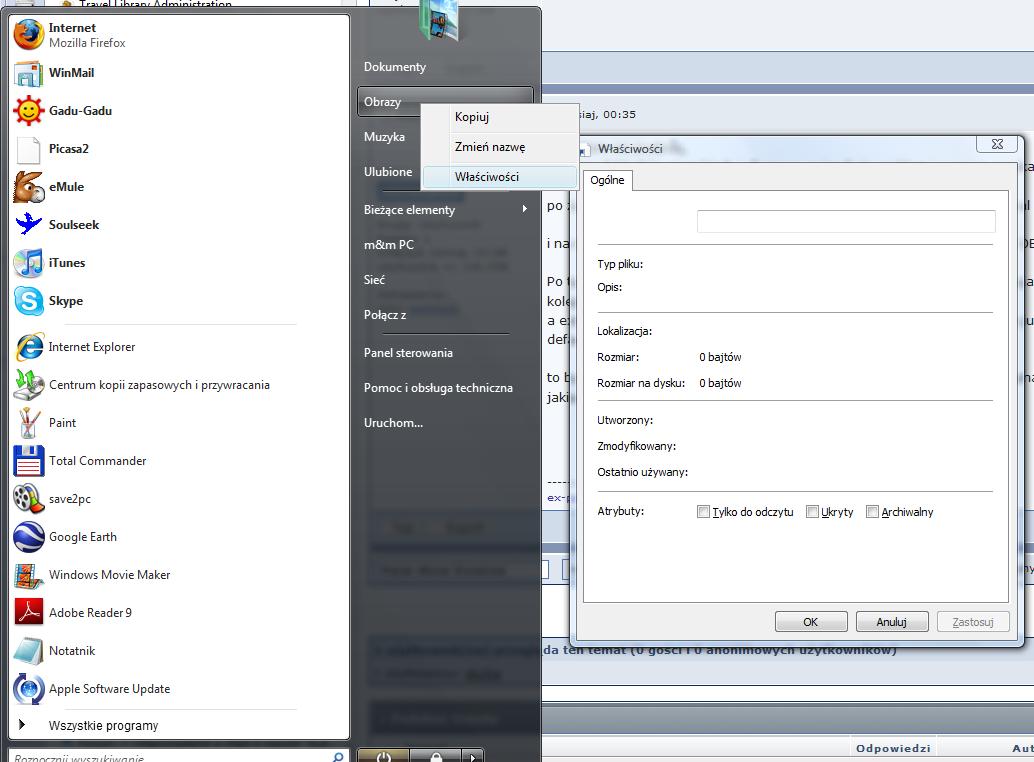Open Centrum kopii zapasowych i przywracania icon
The image size is (1034, 762).
click(28, 385)
